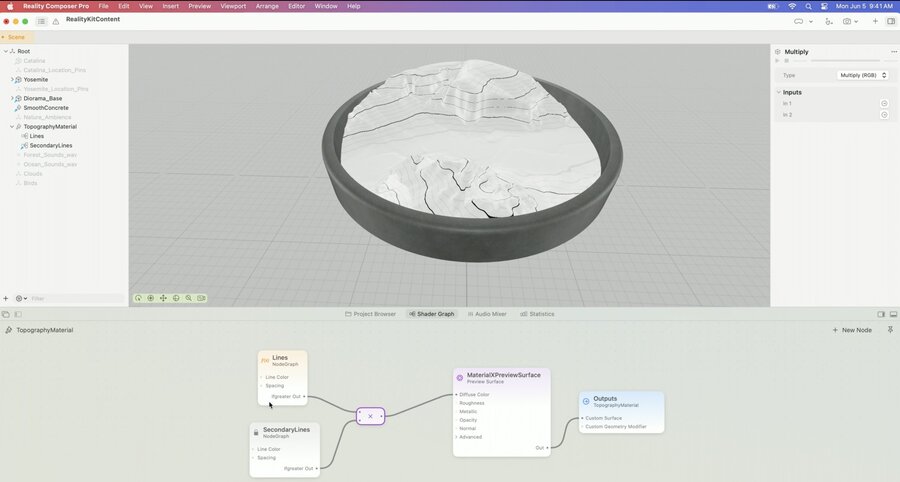The width and height of the screenshot is (900, 482).
Task: Open the filter options dropdown below hierarchy
Action: coord(21,298)
